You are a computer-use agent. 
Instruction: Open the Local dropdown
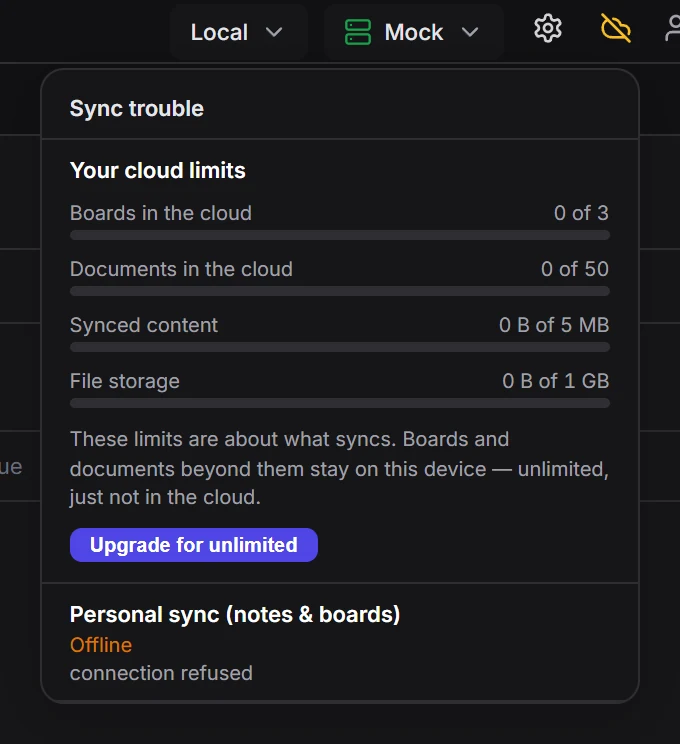[239, 32]
